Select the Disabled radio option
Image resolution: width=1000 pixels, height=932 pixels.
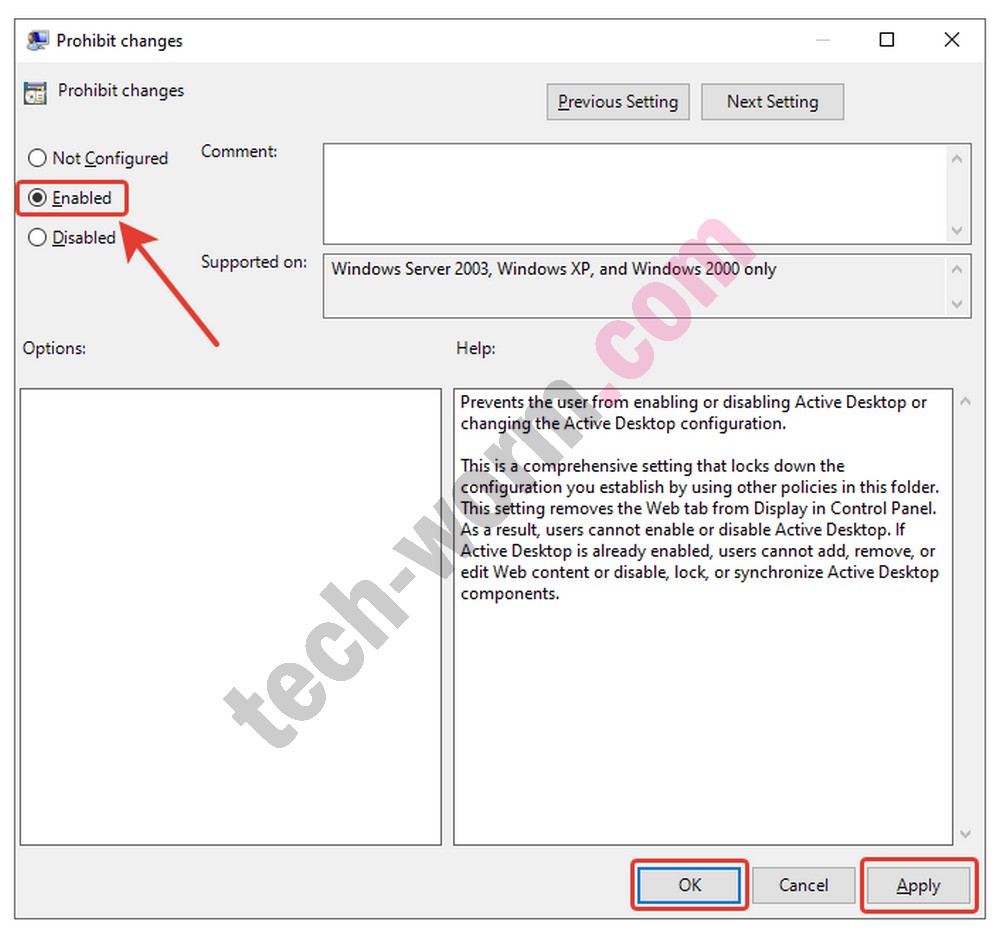point(38,238)
